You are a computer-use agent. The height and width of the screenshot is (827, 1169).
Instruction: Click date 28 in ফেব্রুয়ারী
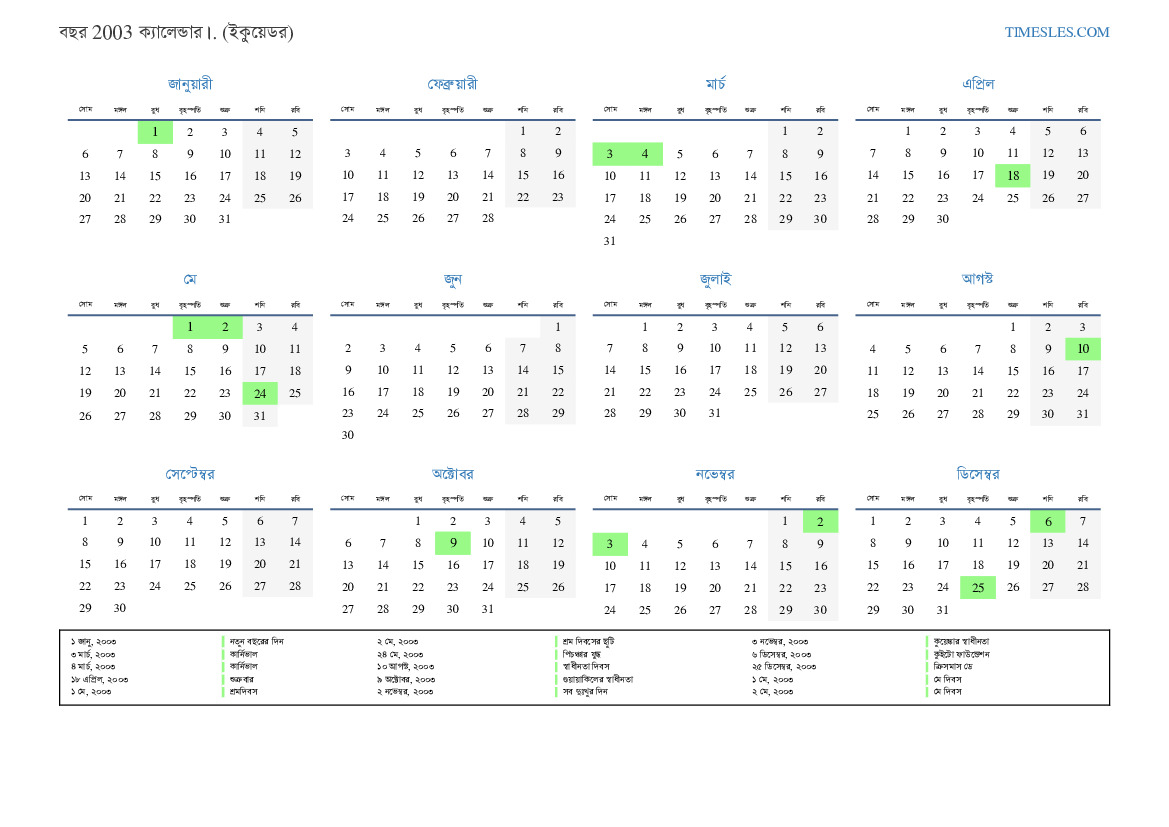(488, 218)
